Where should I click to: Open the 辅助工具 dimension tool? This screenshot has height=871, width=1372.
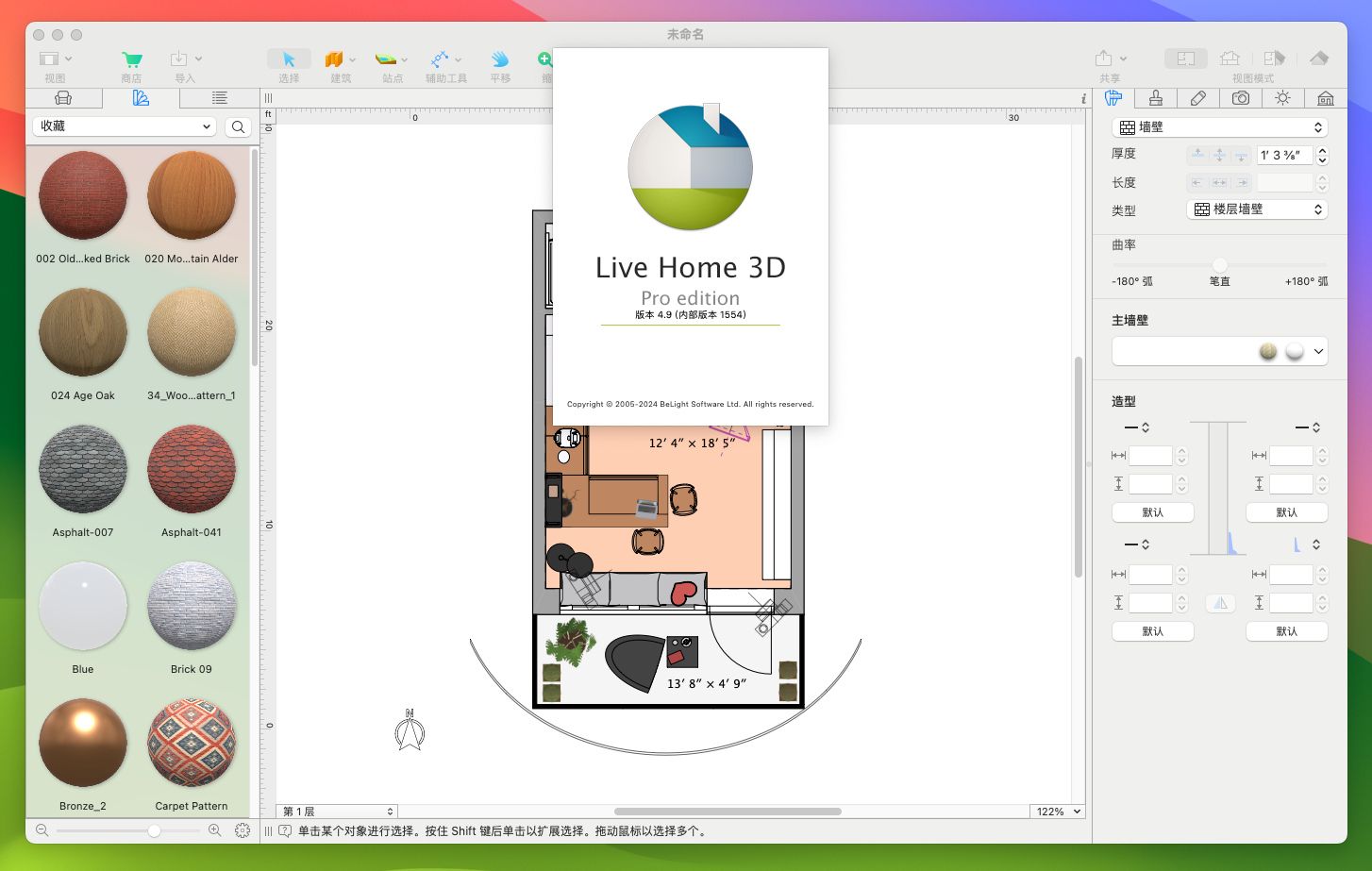coord(440,59)
